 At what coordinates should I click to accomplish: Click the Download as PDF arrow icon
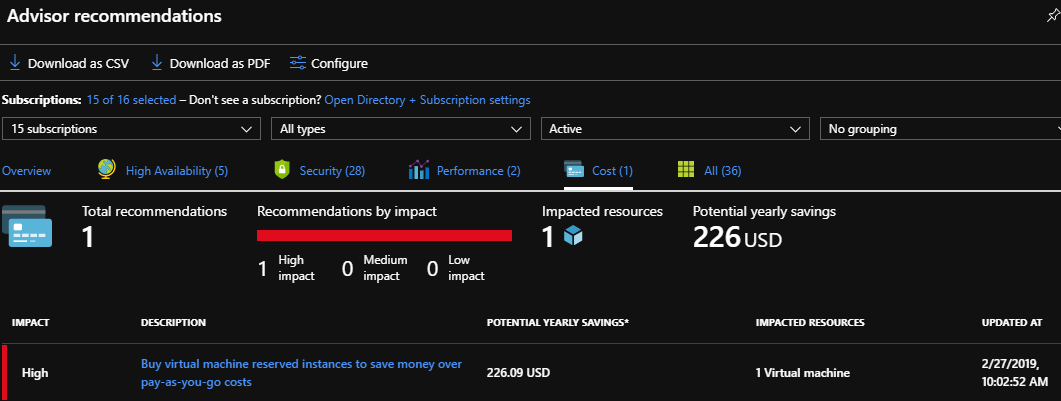[x=157, y=63]
